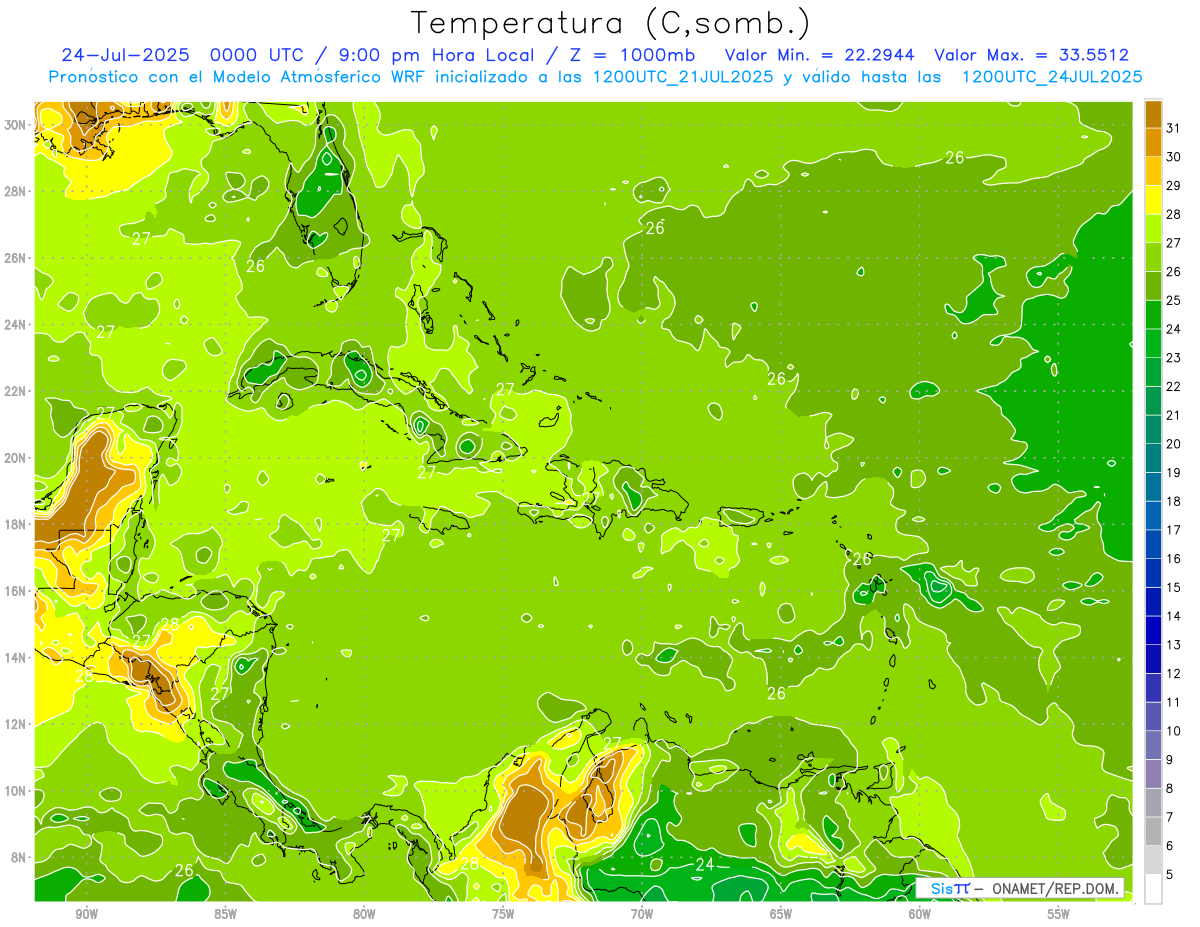Click the '30N' latitude axis label
This screenshot has width=1200, height=927.
tap(17, 125)
